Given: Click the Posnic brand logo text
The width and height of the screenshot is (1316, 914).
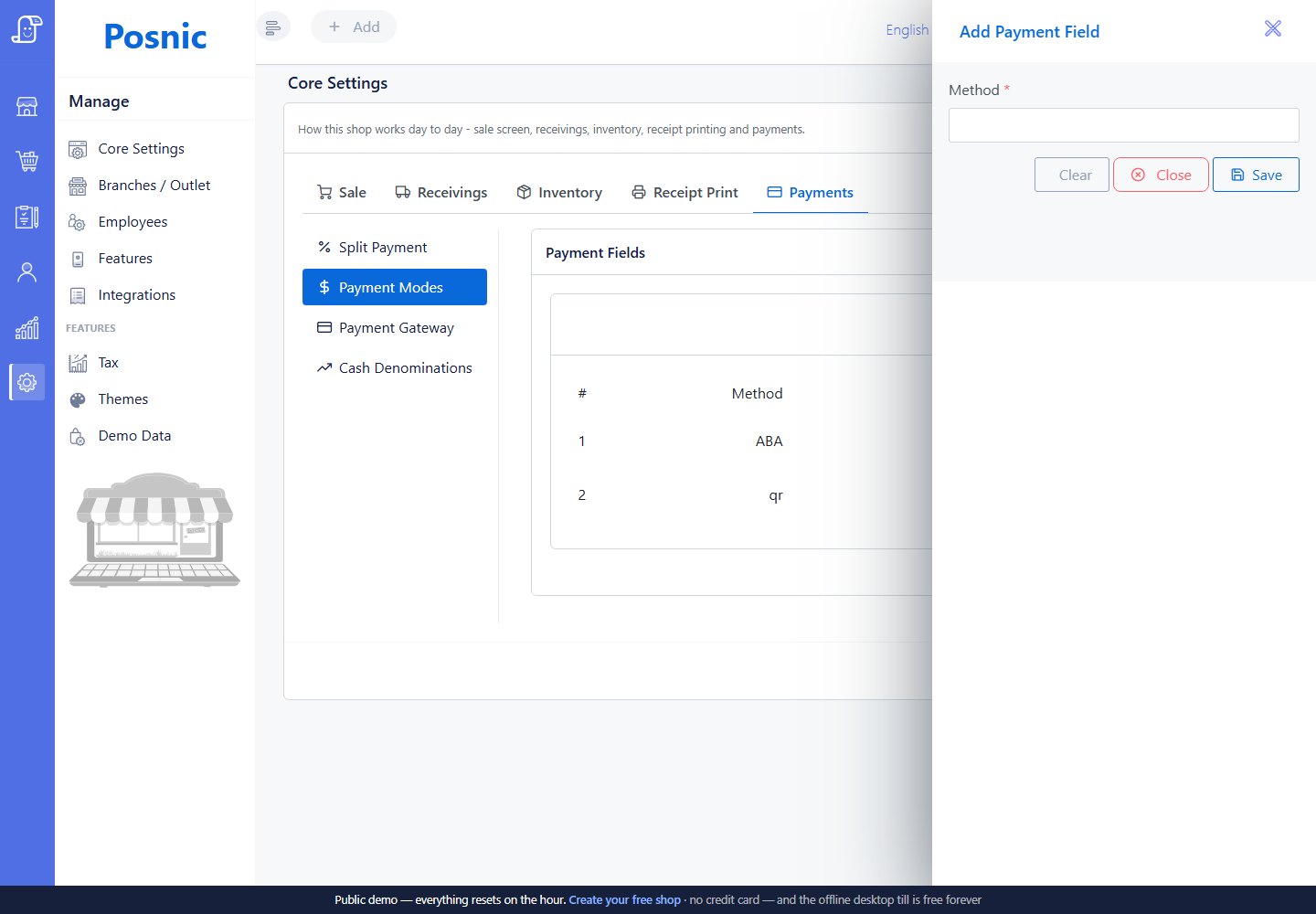Looking at the screenshot, I should [155, 37].
